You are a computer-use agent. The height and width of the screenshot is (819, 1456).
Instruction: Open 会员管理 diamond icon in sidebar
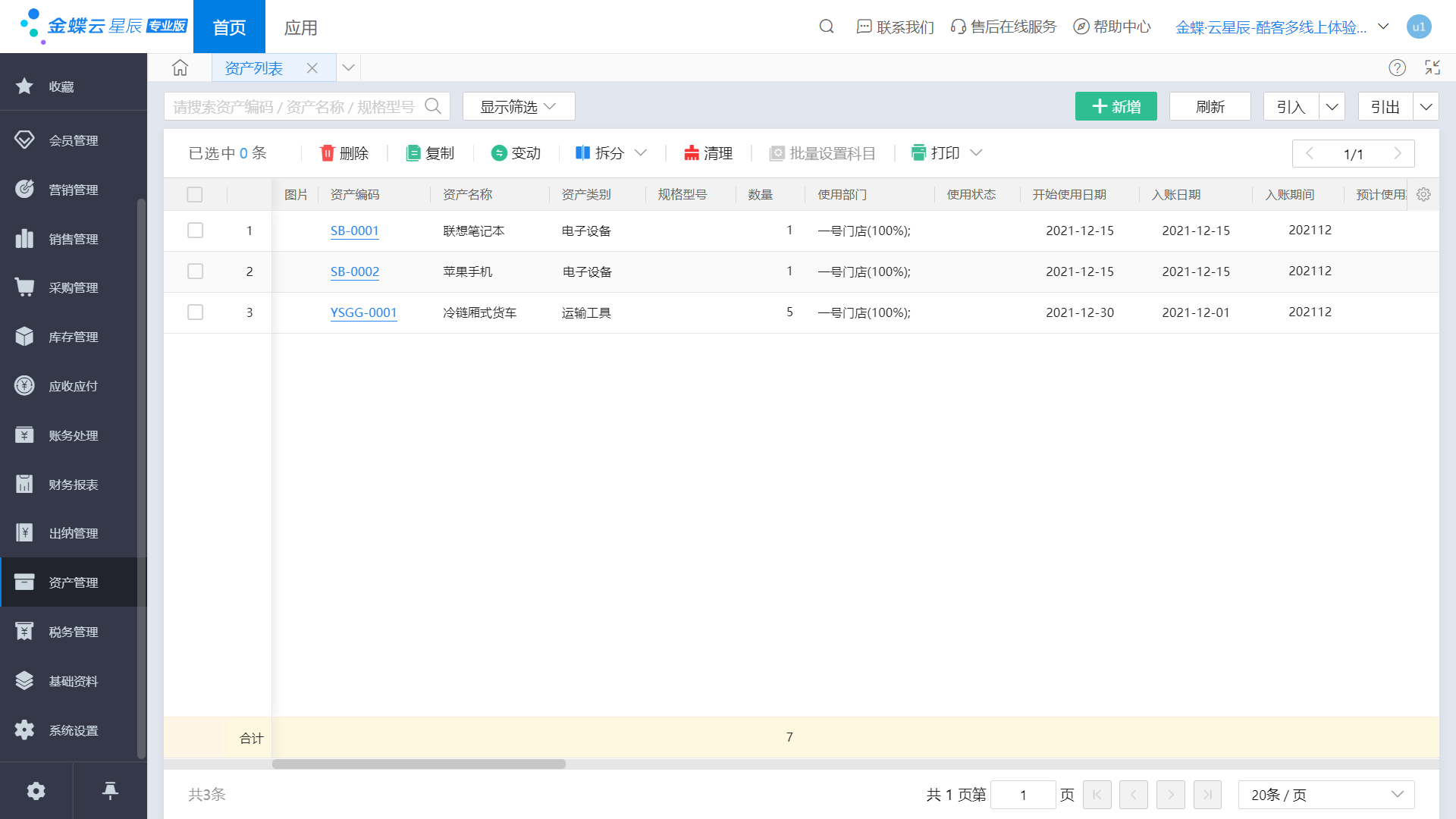pos(24,140)
